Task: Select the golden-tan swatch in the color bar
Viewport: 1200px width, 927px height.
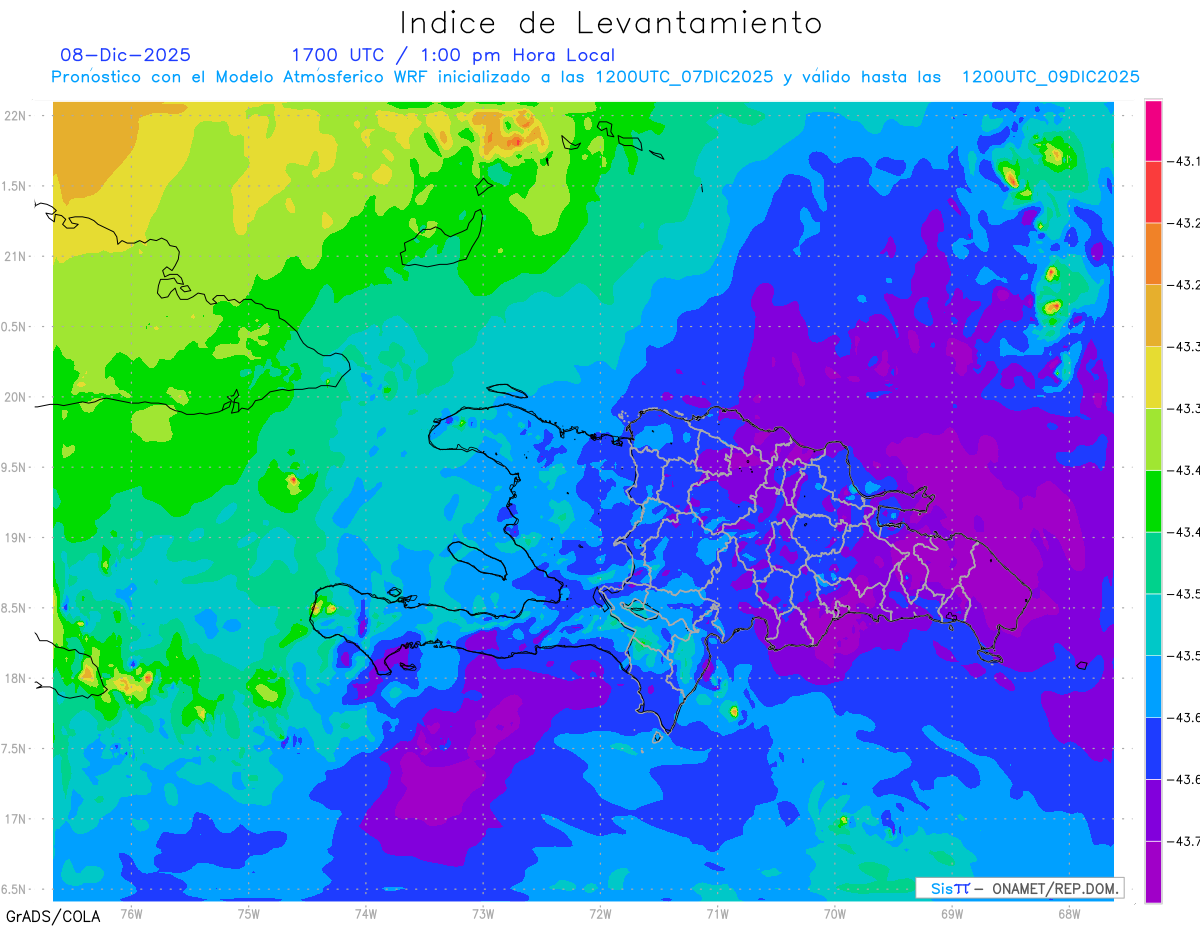Action: pyautogui.click(x=1153, y=315)
